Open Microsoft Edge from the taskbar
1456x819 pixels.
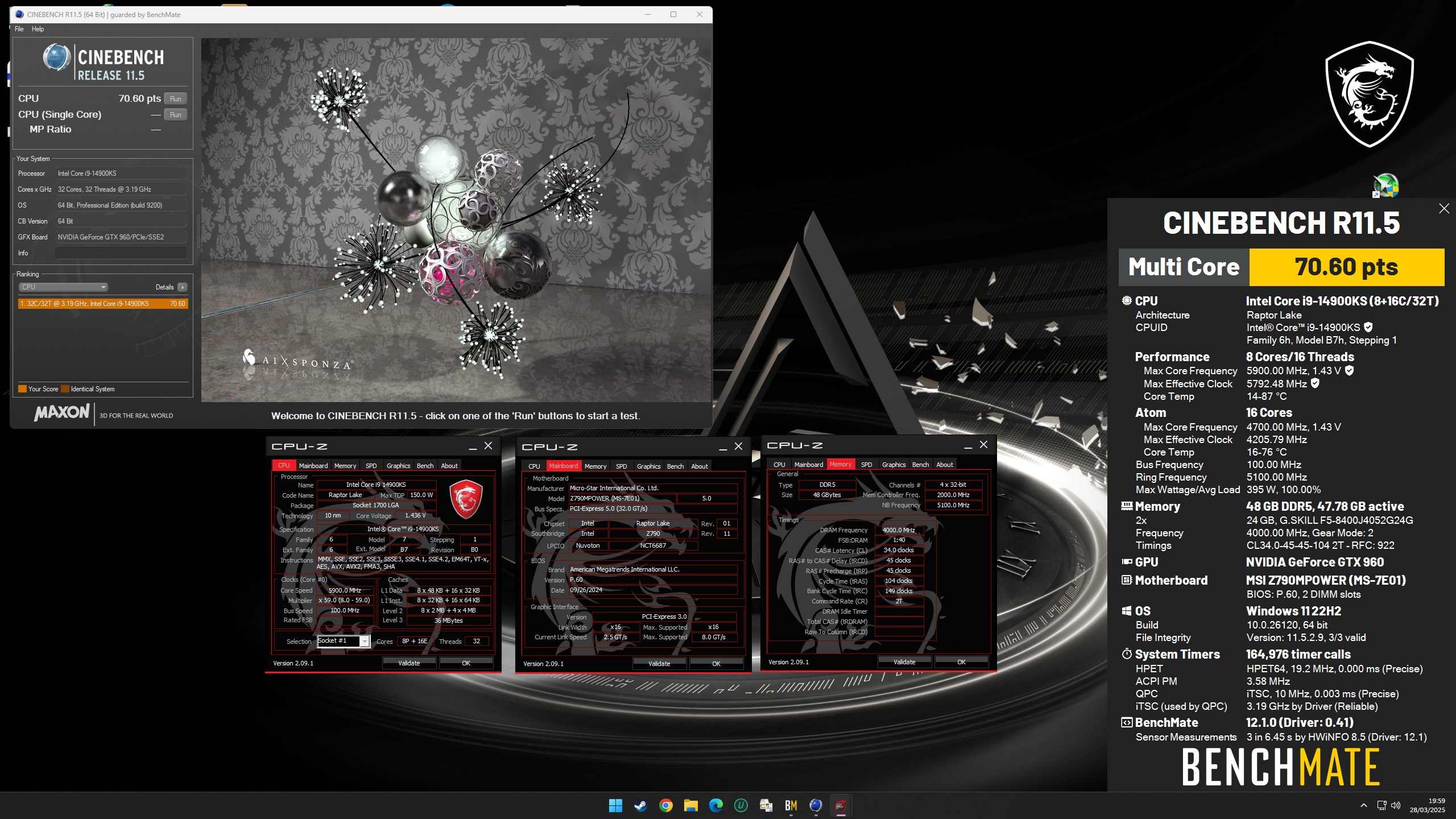(715, 805)
